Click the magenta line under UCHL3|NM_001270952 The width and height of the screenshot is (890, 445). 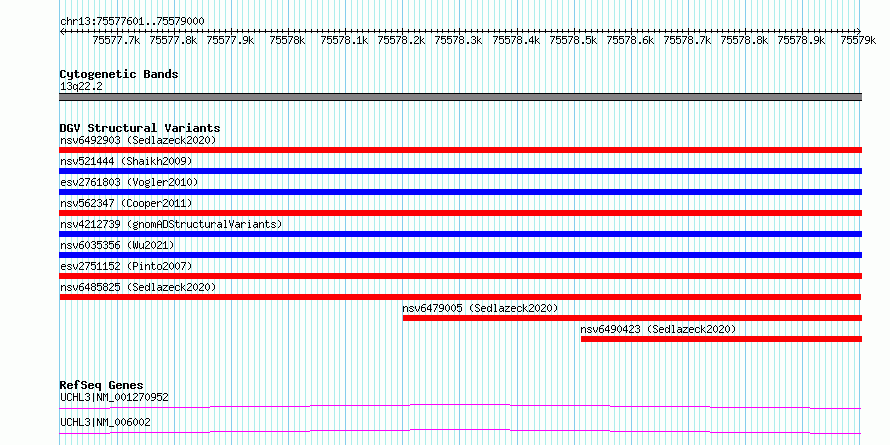[x=460, y=406]
